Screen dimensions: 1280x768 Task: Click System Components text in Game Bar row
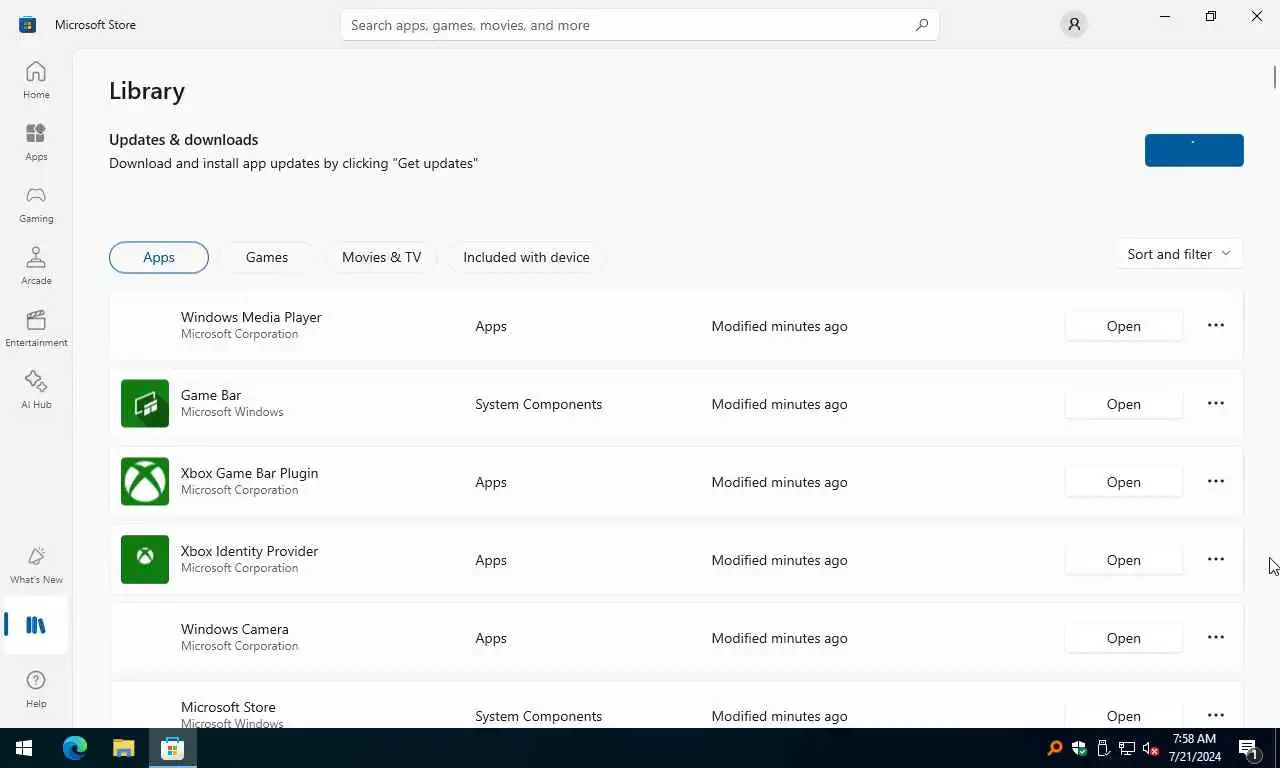click(x=538, y=404)
